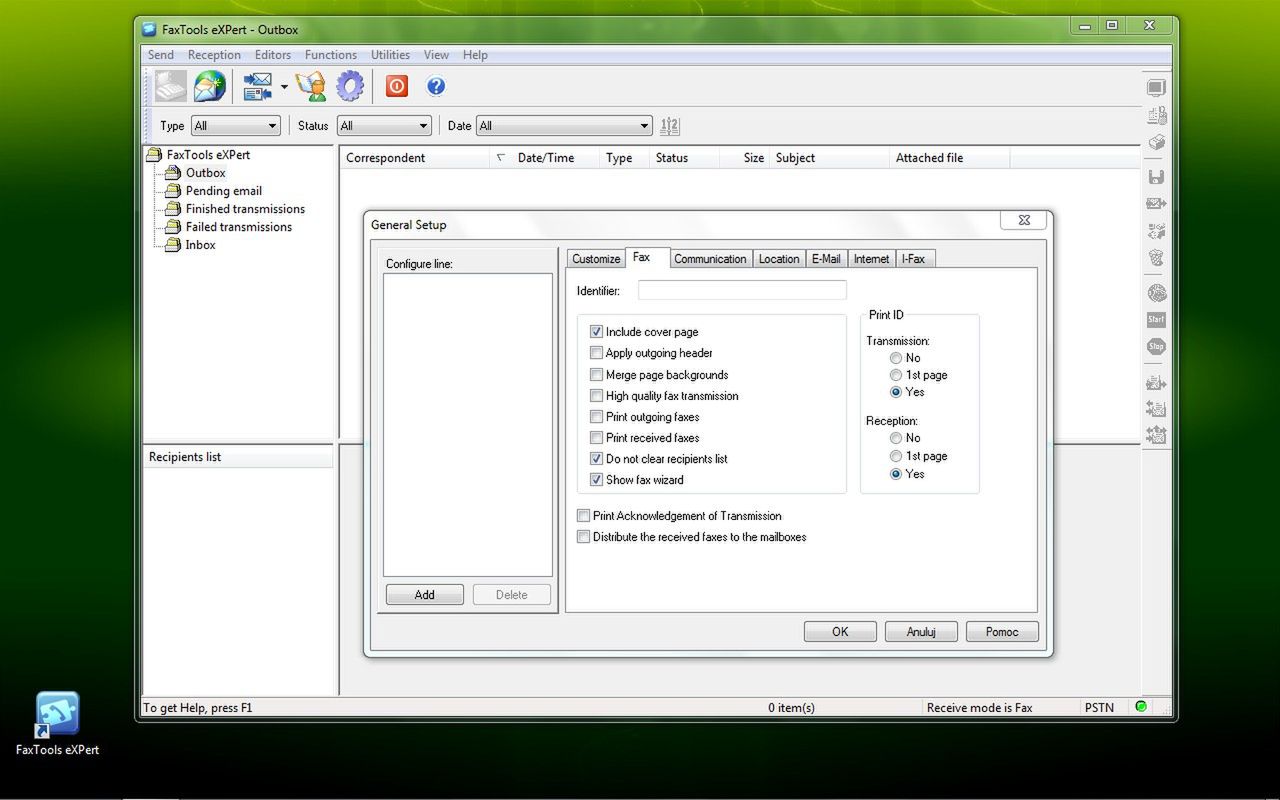This screenshot has width=1280, height=800.
Task: Click the Anuluj cancel button
Action: (921, 632)
